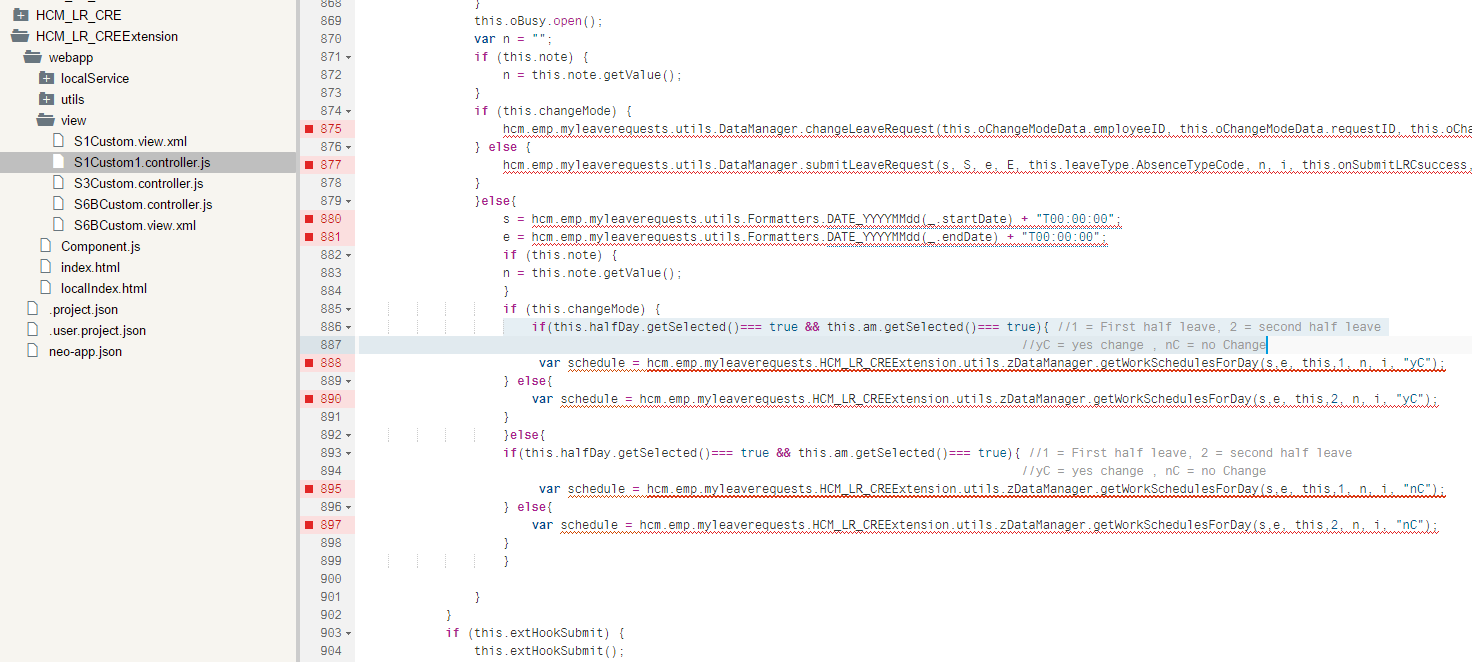Collapse the code block at line 903
1472x662 pixels.
[348, 634]
